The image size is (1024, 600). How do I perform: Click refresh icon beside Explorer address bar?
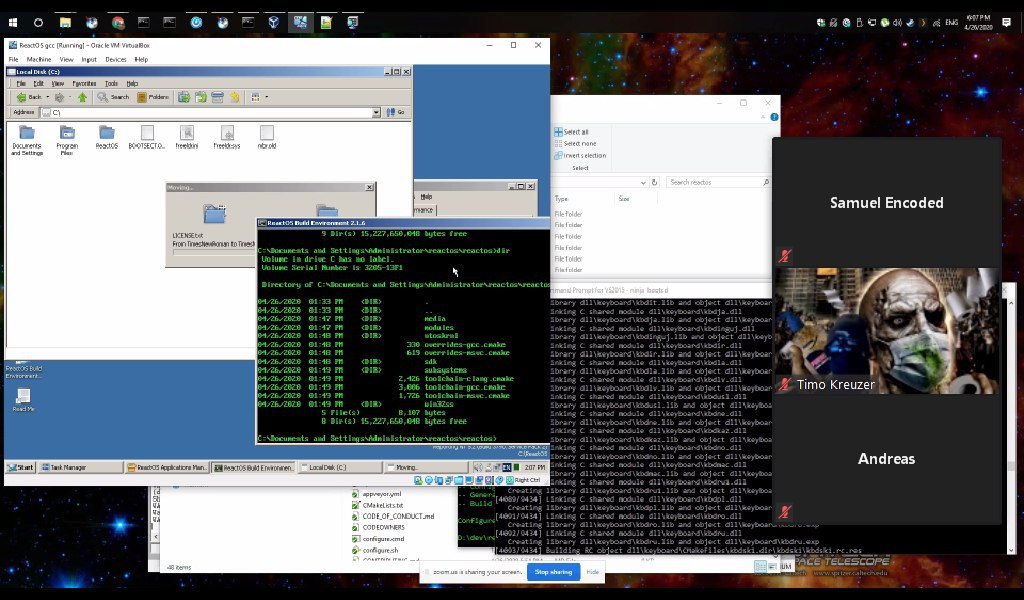pos(654,182)
